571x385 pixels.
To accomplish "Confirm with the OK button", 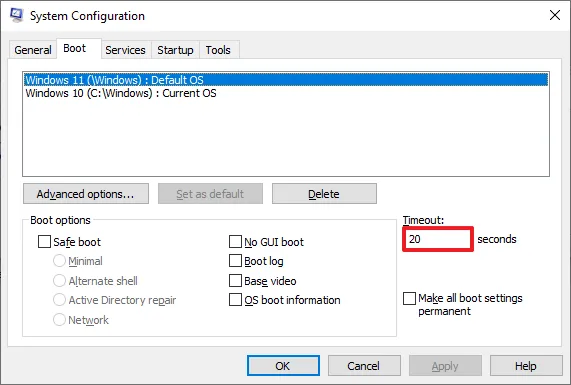I will [283, 366].
